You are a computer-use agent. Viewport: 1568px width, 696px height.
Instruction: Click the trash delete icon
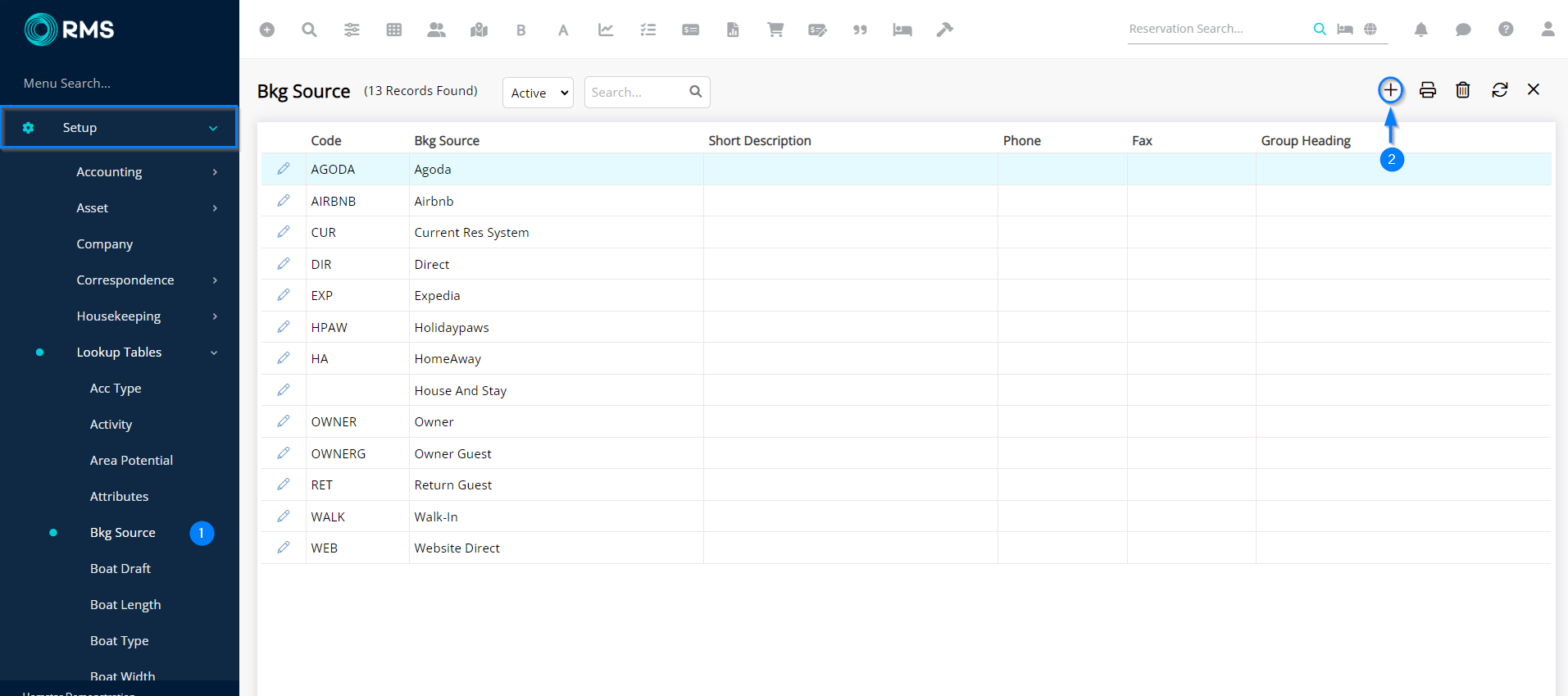[1462, 90]
